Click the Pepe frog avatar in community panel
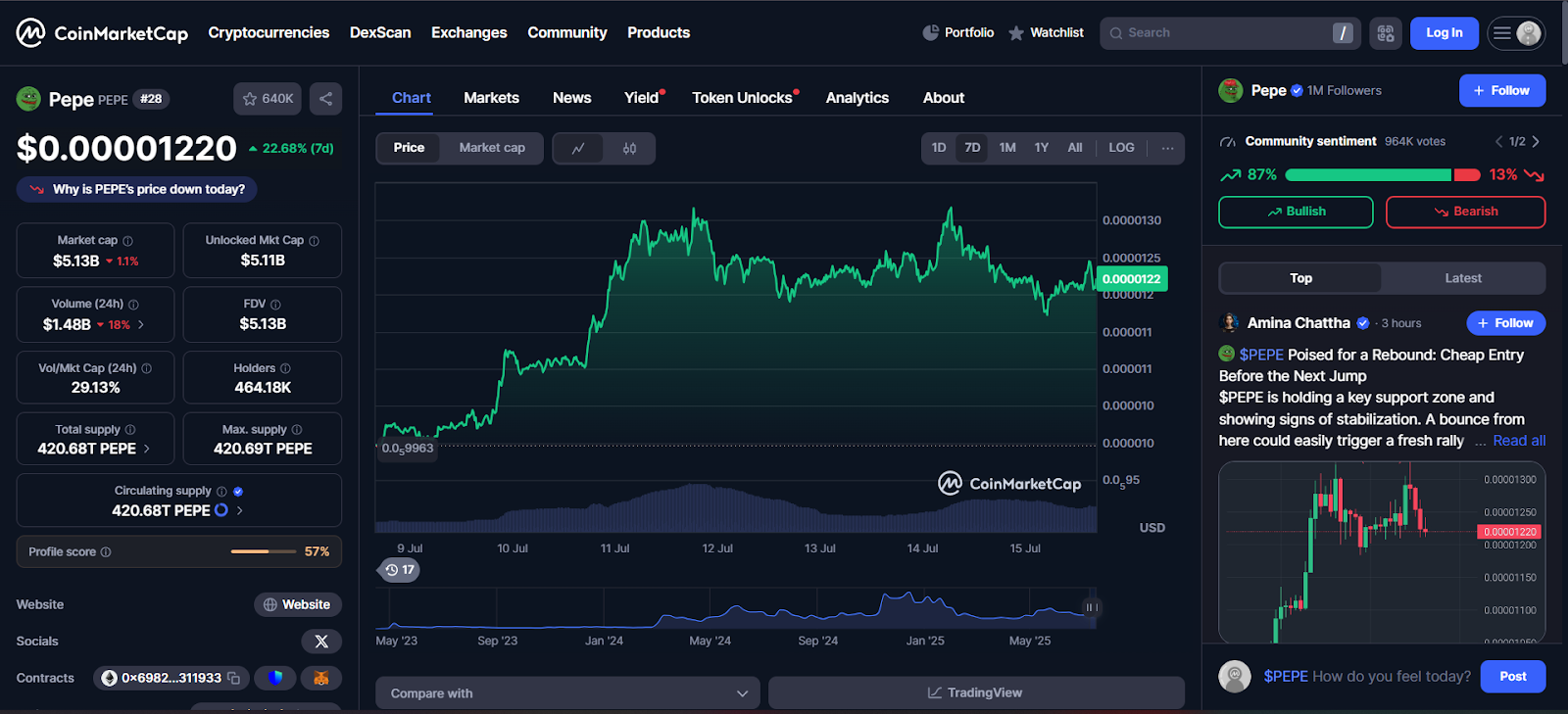The image size is (1568, 714). tap(1231, 90)
